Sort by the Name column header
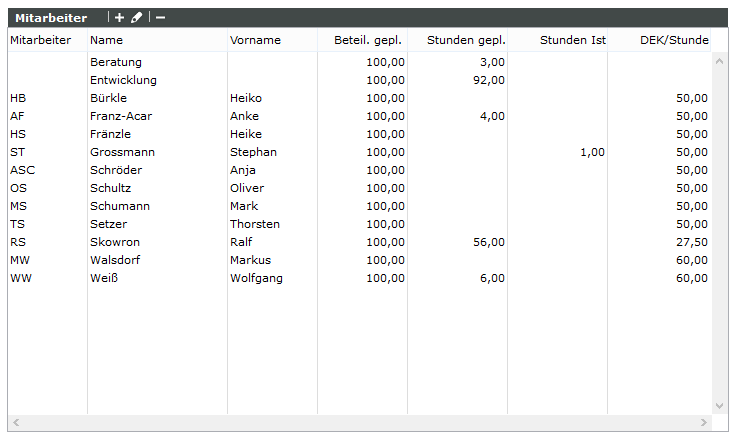 coord(105,40)
